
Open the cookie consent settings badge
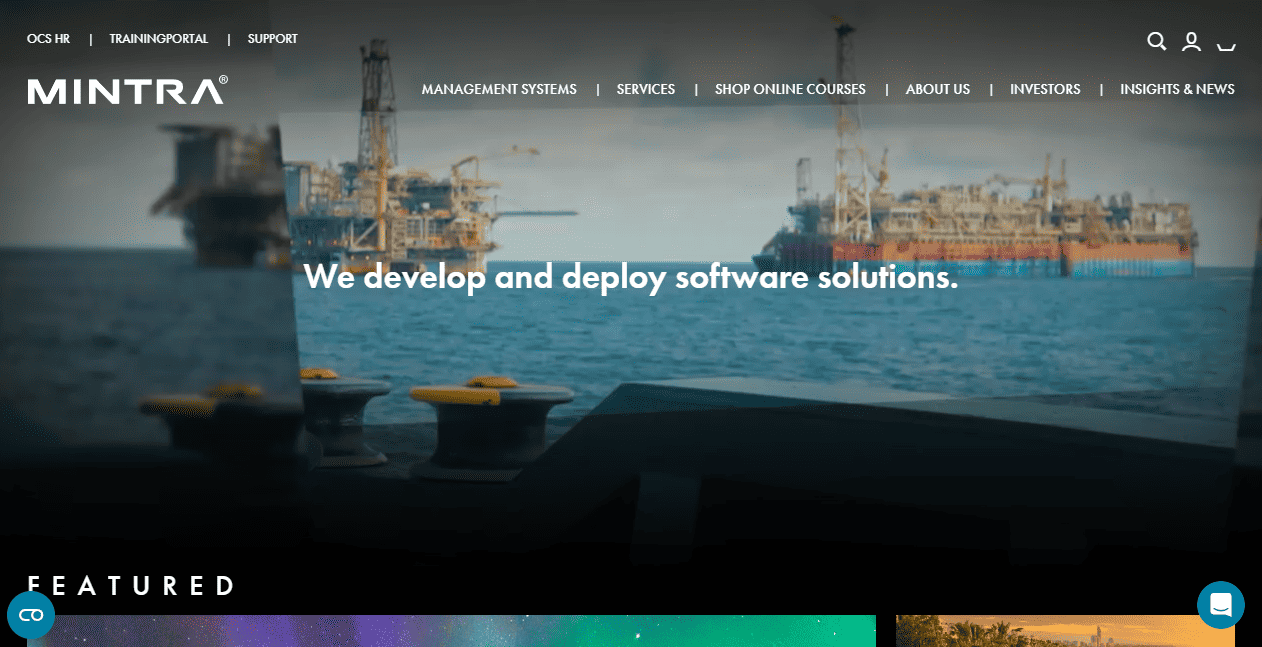click(31, 615)
